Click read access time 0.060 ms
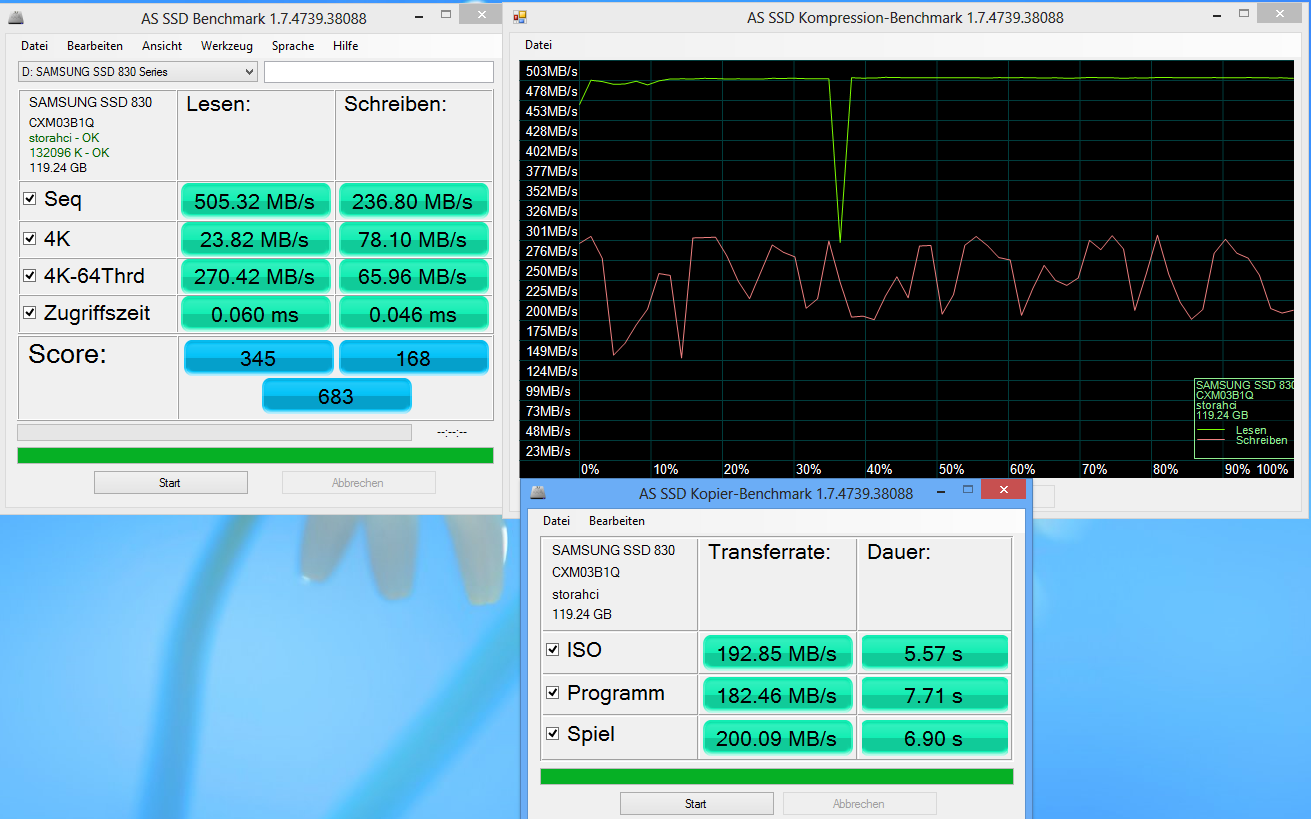This screenshot has width=1311, height=819. coord(256,314)
